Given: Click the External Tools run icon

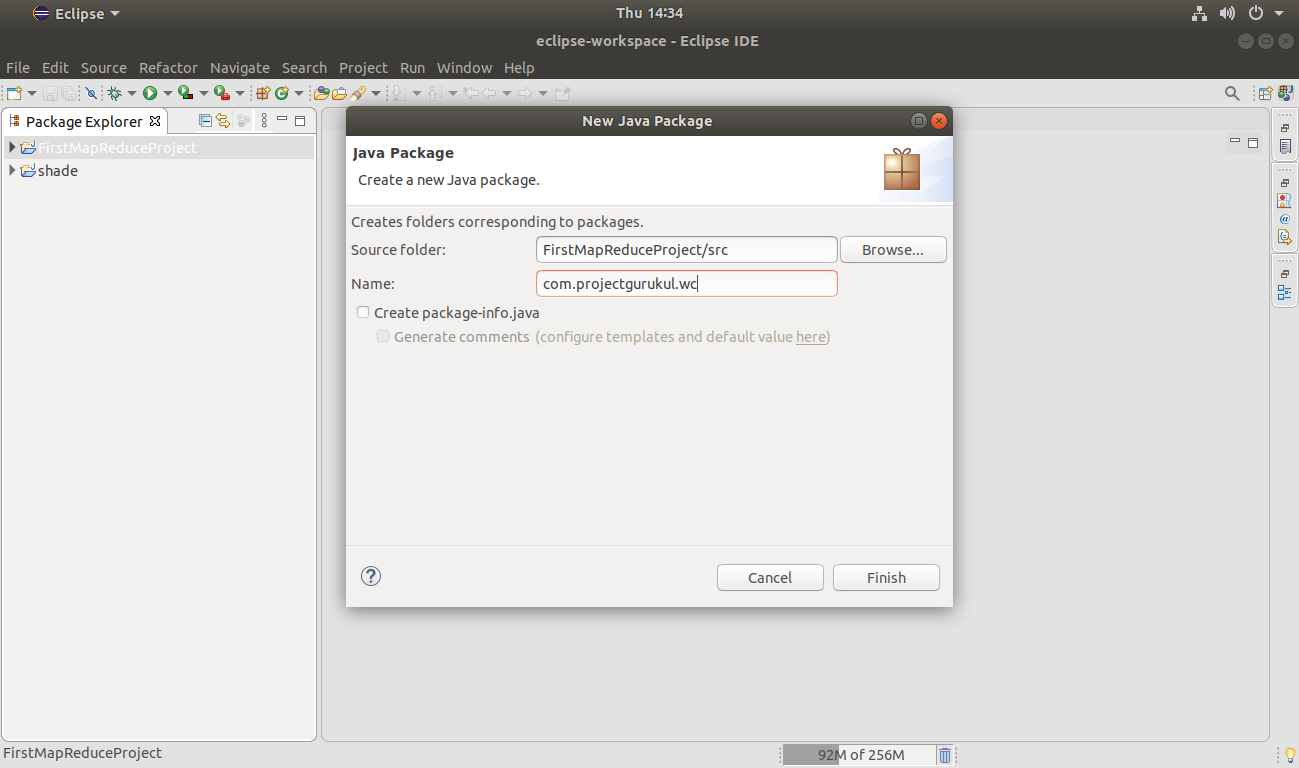Looking at the screenshot, I should [x=222, y=93].
